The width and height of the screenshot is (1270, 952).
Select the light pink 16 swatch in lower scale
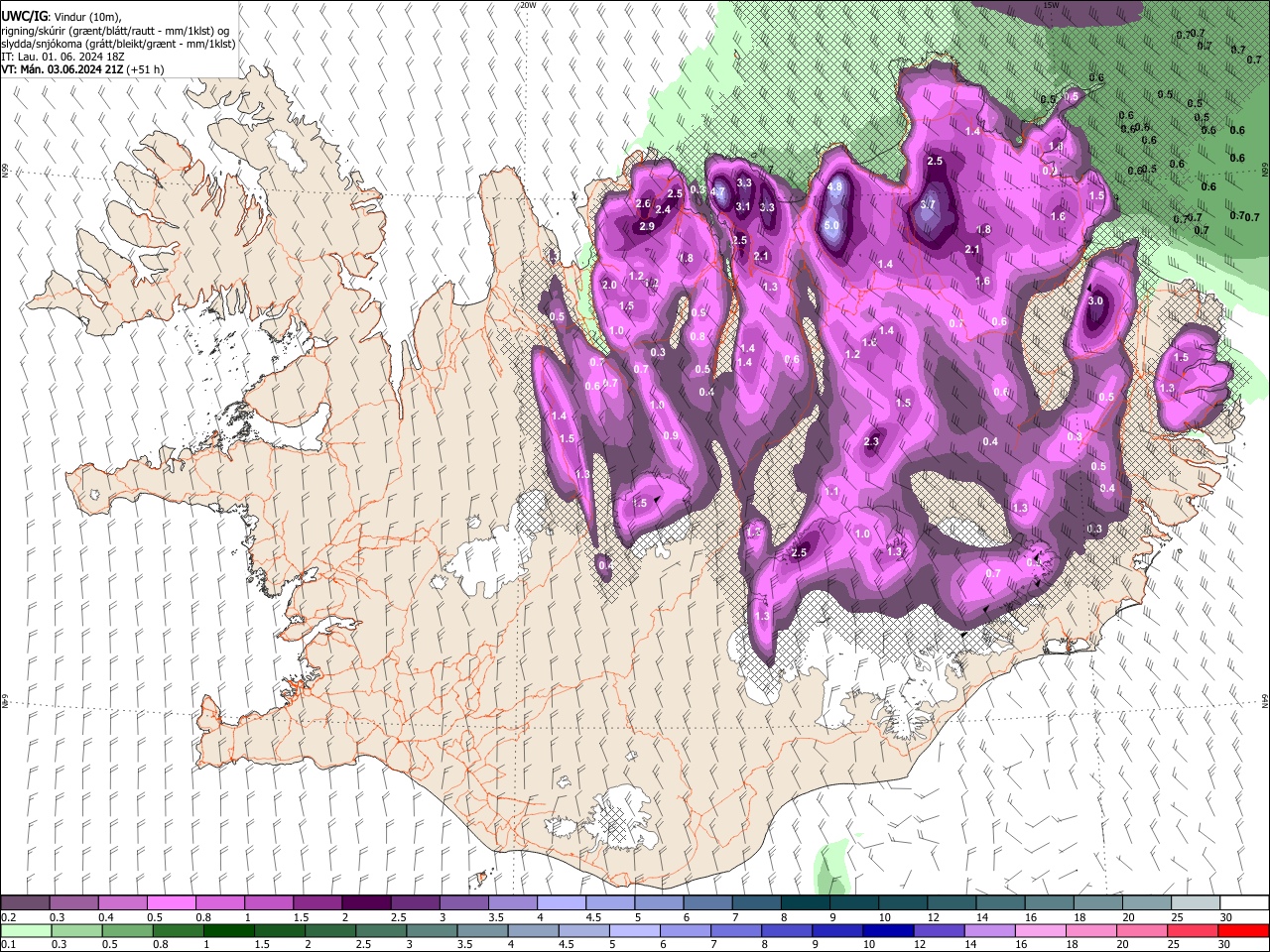1040,930
